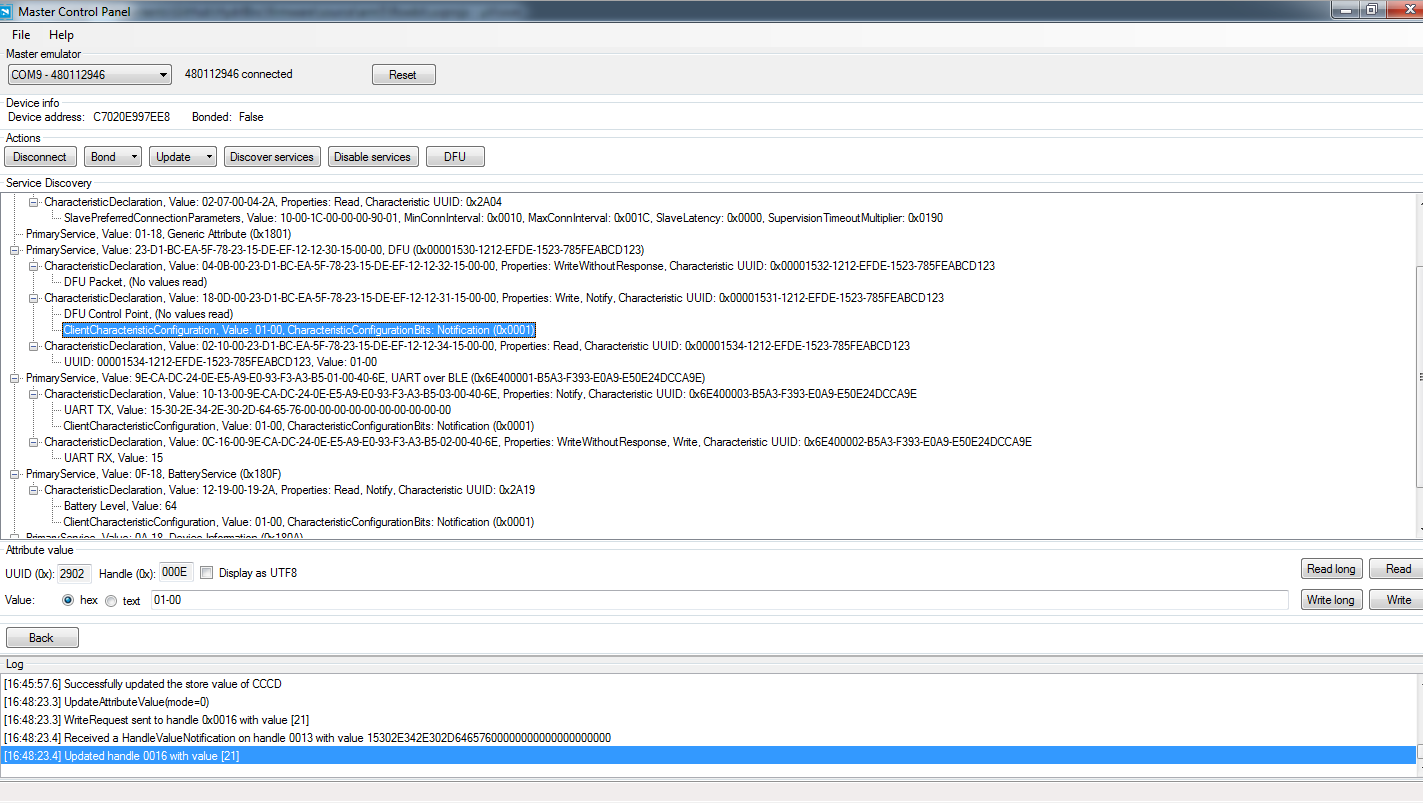Select log entry 'UpdateAttributeValue(mode=0)'
The width and height of the screenshot is (1423, 803).
708,702
